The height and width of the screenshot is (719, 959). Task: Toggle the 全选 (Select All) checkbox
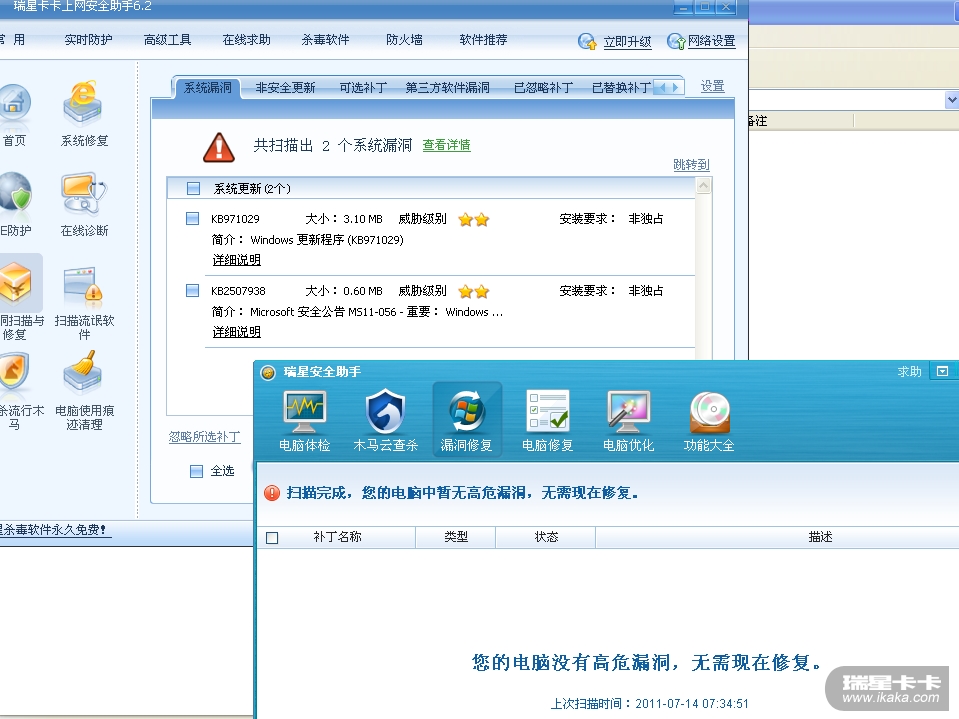[x=196, y=471]
